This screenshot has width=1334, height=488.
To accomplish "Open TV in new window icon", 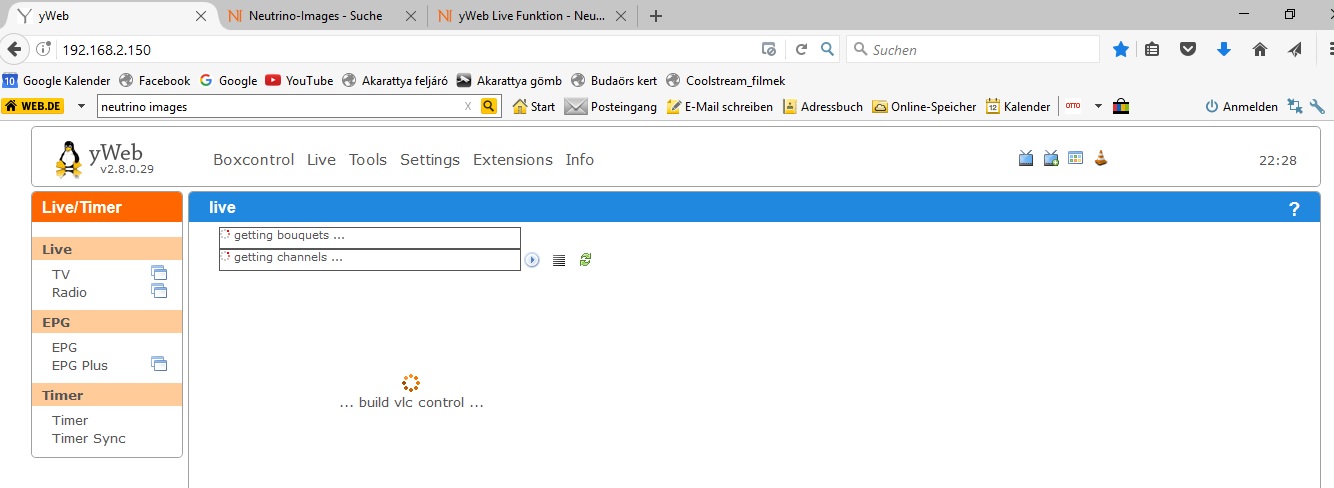I will pyautogui.click(x=159, y=273).
